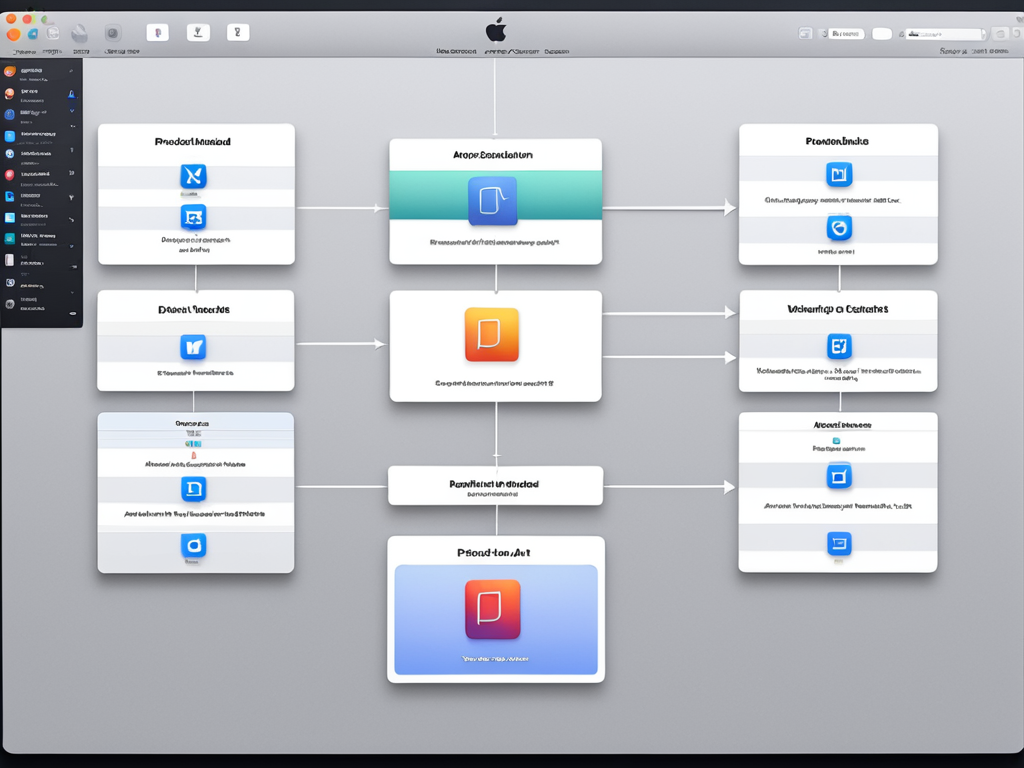Toggle the white pill switch in top-right toolbar
Screen dimensions: 1024x768
pyautogui.click(x=881, y=34)
